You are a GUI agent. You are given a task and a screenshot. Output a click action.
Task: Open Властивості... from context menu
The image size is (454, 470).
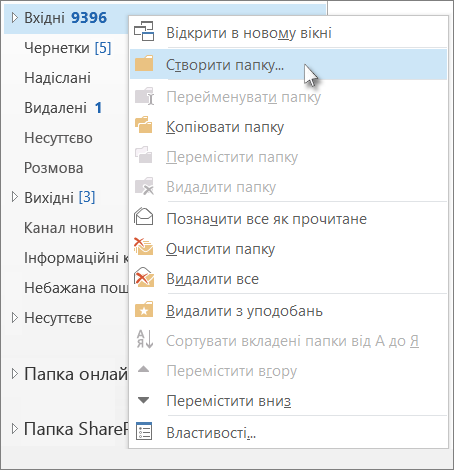point(288,433)
